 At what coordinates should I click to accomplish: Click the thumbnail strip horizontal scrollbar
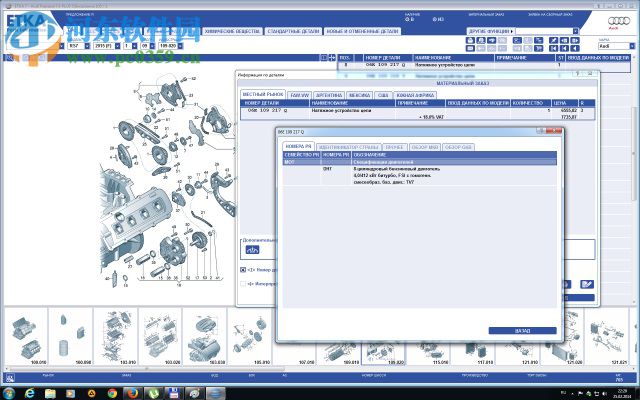coord(147,369)
